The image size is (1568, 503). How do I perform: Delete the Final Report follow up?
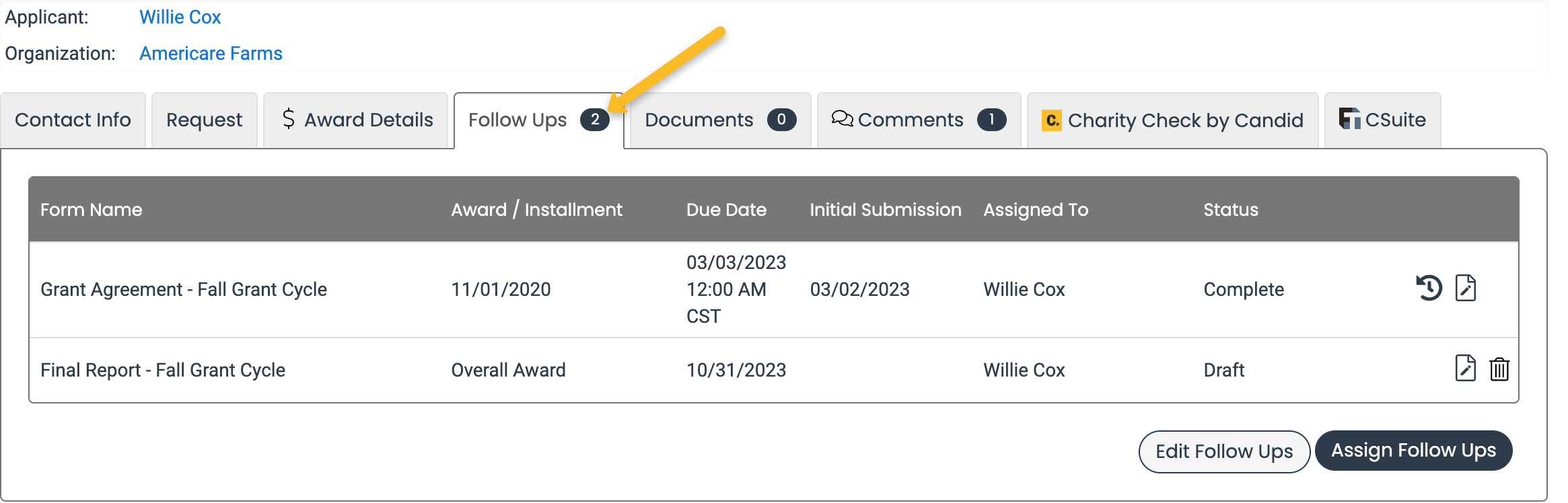click(x=1499, y=369)
